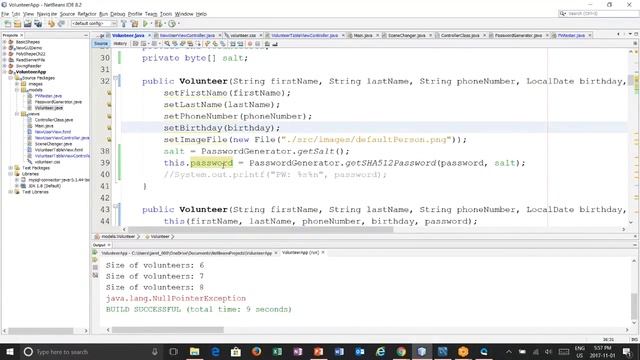
Task: Collapse the VolunteerApp project node
Action: [5, 72]
